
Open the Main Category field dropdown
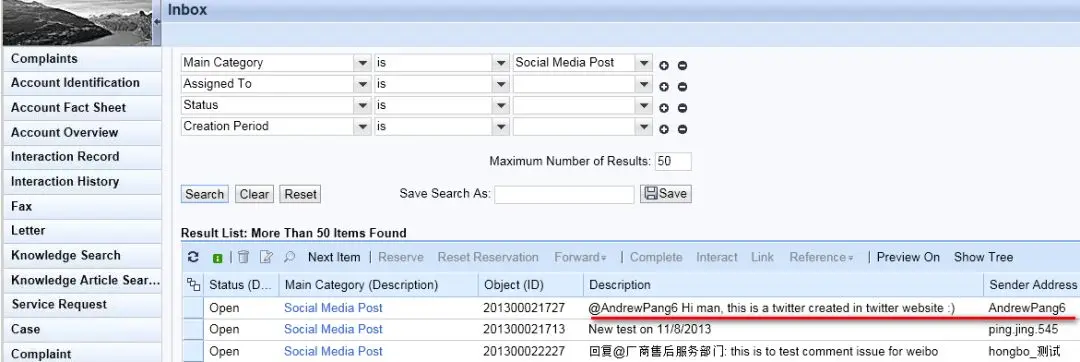coord(363,63)
